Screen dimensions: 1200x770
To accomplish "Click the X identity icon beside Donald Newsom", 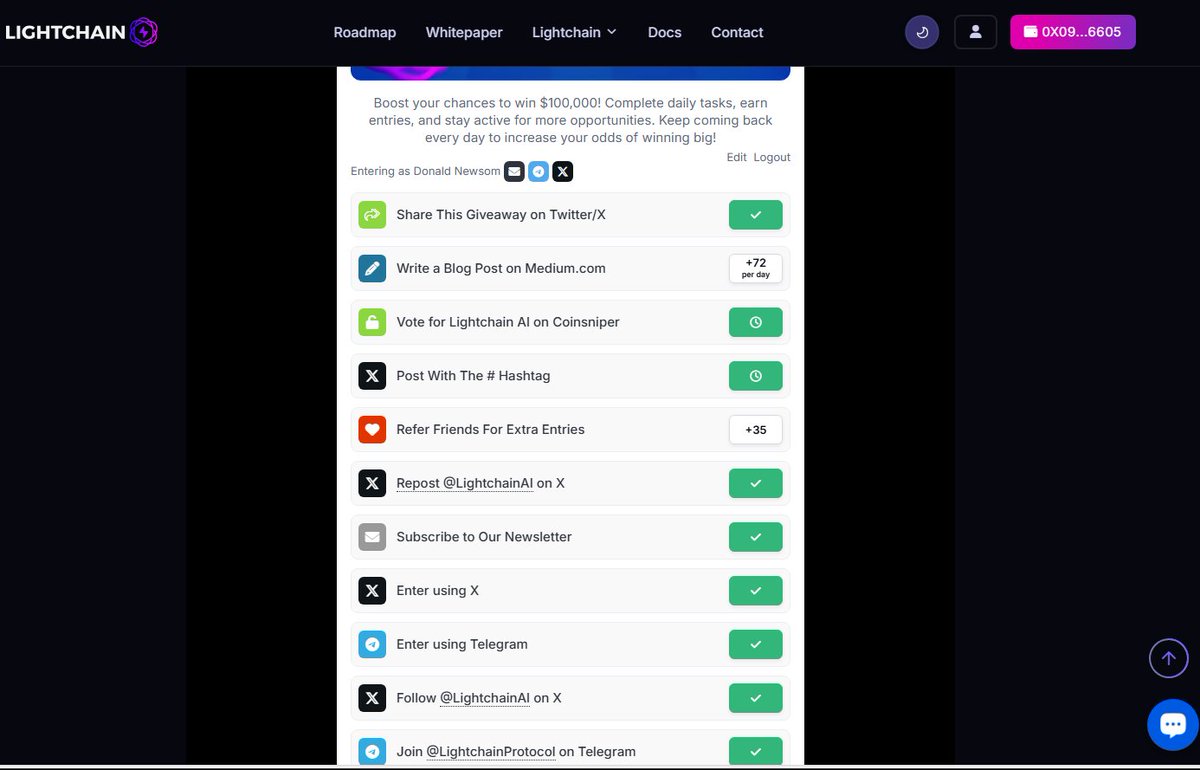I will [563, 172].
